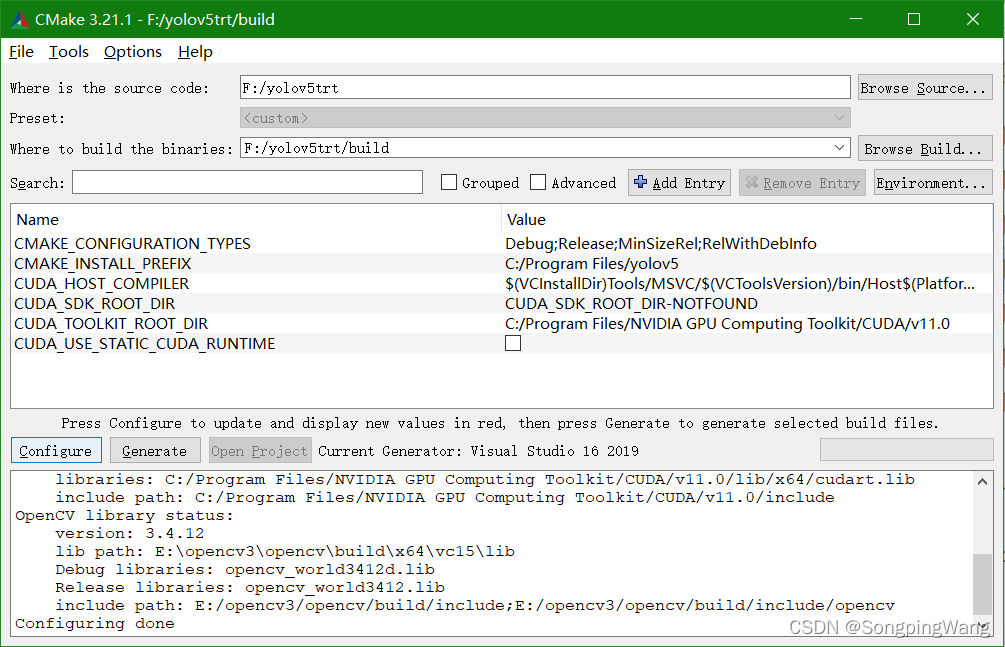This screenshot has width=1005, height=647.
Task: Maximize the CMake window
Action: point(914,19)
